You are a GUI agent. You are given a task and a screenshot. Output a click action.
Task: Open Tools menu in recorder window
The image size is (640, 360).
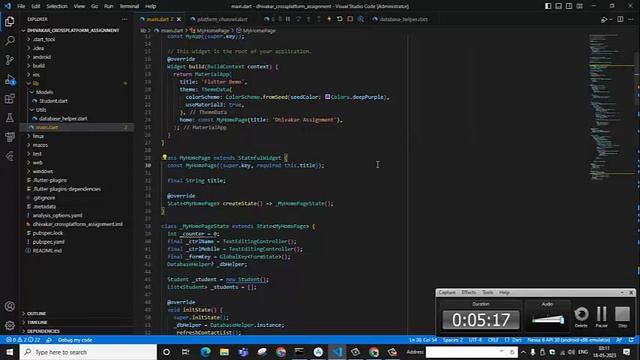(x=487, y=292)
